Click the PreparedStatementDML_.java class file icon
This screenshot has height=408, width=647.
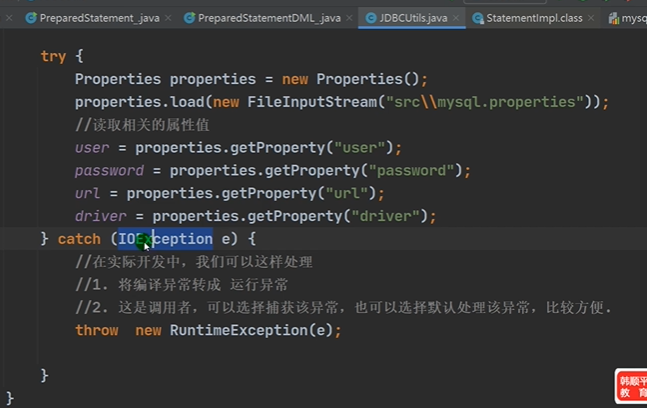(189, 18)
